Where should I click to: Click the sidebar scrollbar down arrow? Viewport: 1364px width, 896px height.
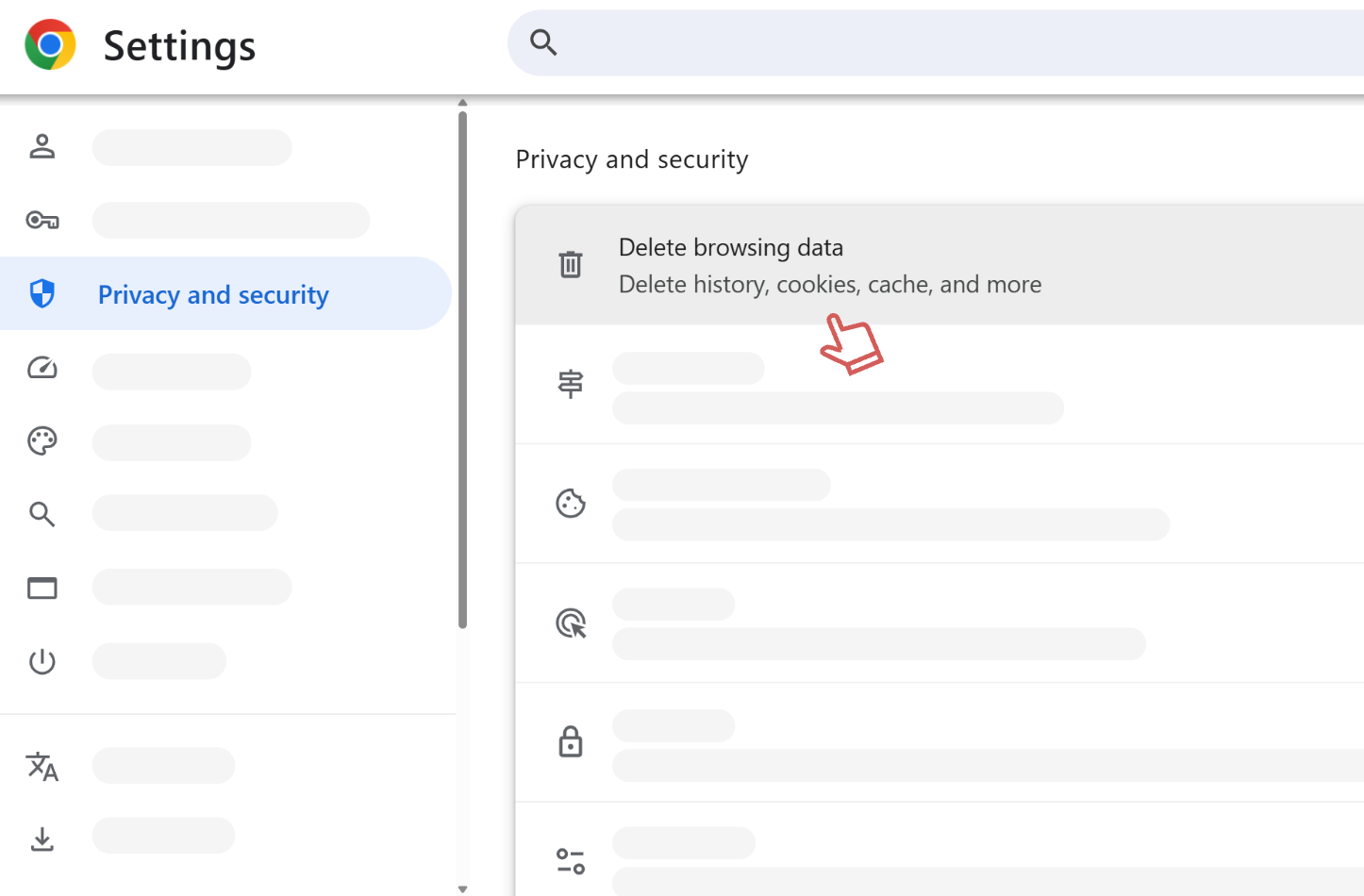[462, 888]
